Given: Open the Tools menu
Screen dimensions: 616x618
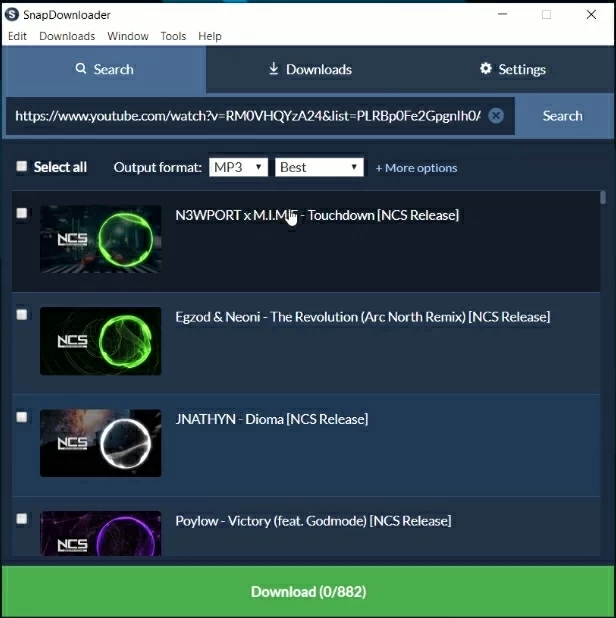Looking at the screenshot, I should point(173,36).
